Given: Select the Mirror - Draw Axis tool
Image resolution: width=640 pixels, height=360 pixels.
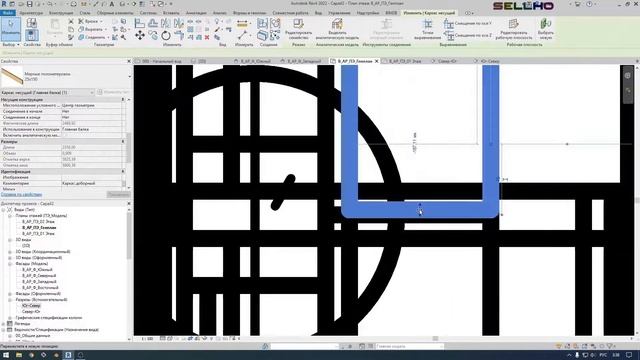Looking at the screenshot, I should [179, 24].
